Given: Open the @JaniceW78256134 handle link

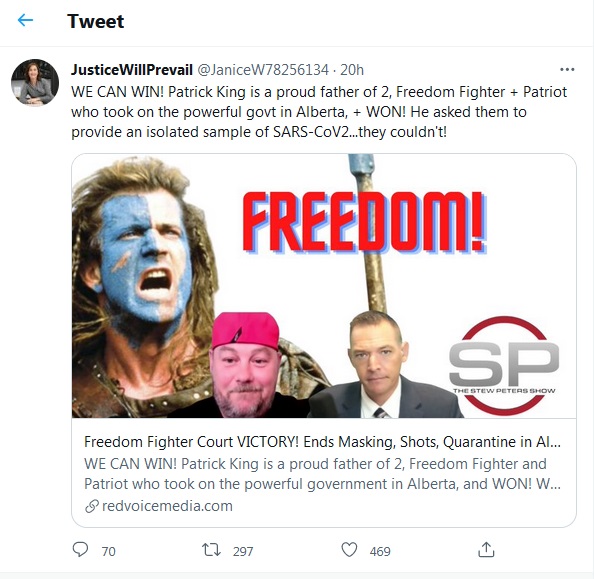Looking at the screenshot, I should click(x=263, y=70).
